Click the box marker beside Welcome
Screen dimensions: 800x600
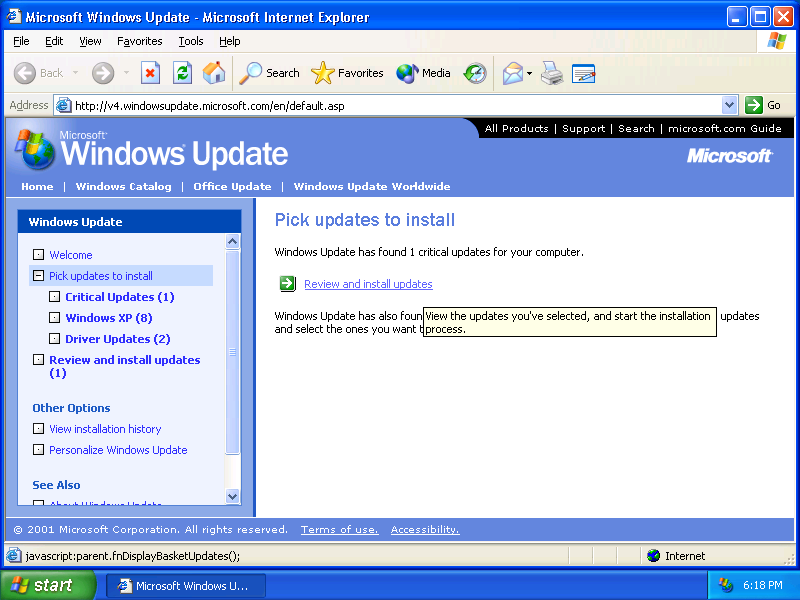38,254
